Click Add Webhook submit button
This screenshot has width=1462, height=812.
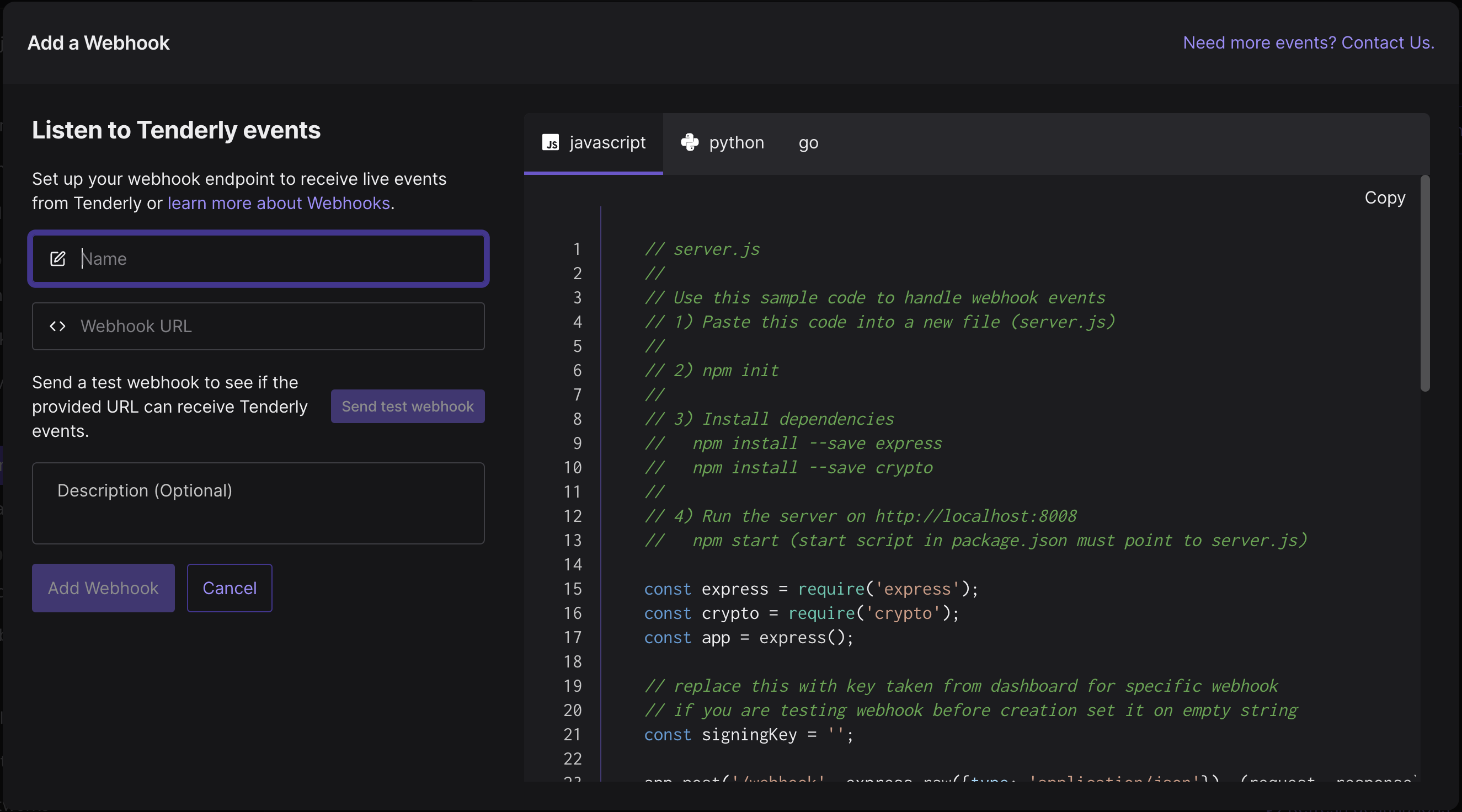[103, 588]
